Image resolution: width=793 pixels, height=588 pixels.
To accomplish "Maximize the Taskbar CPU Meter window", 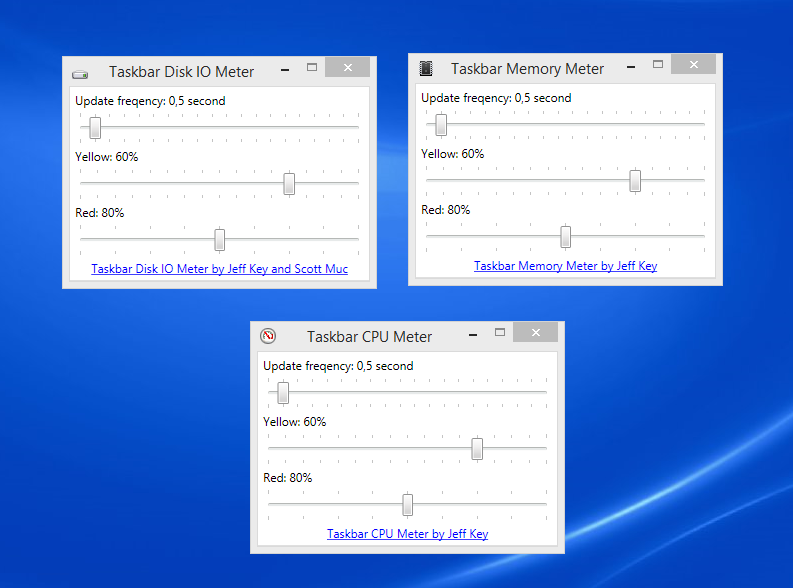I will pos(500,332).
